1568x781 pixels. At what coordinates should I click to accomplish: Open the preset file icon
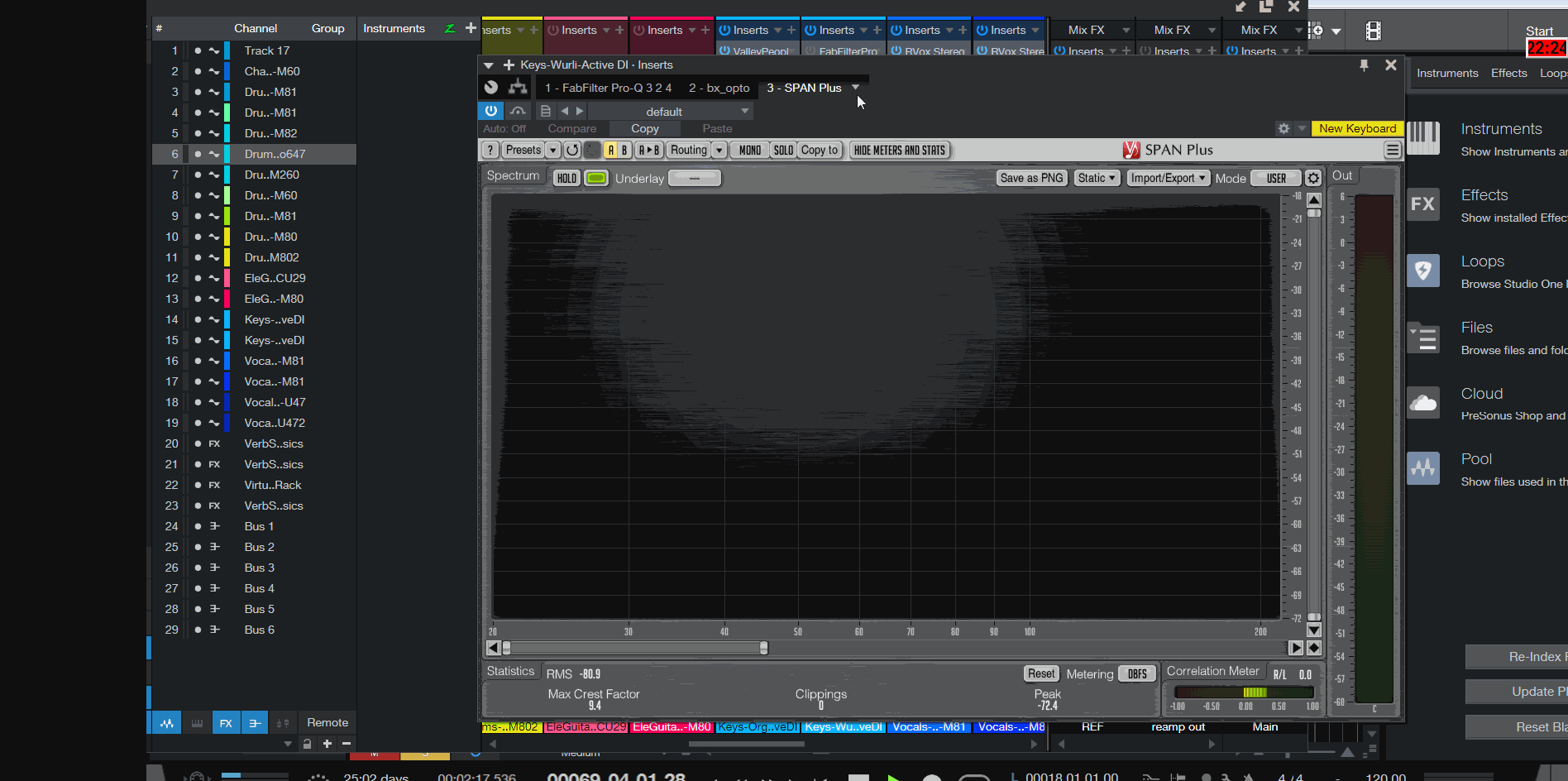[x=545, y=111]
